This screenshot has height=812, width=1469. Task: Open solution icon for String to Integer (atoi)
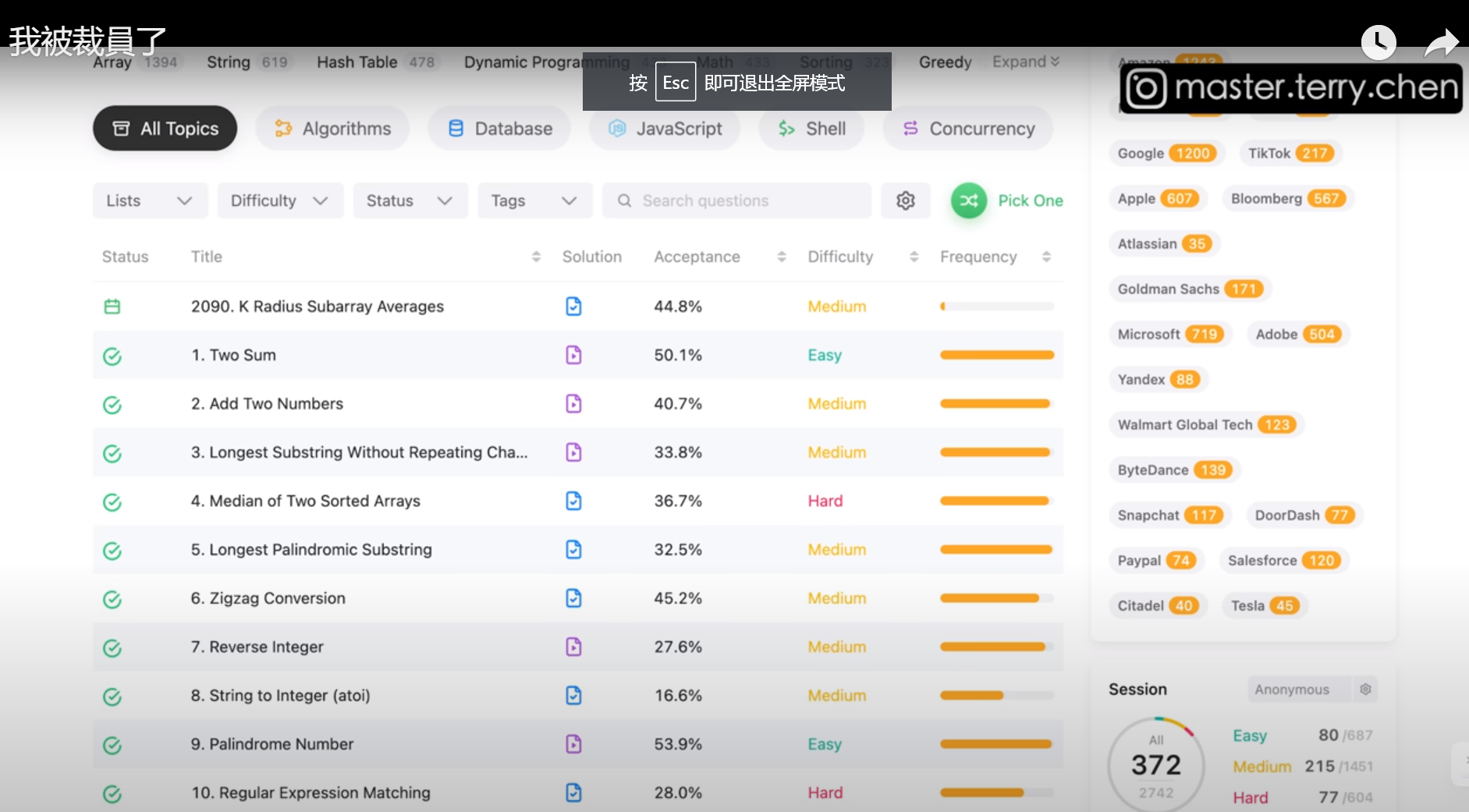[x=573, y=695]
